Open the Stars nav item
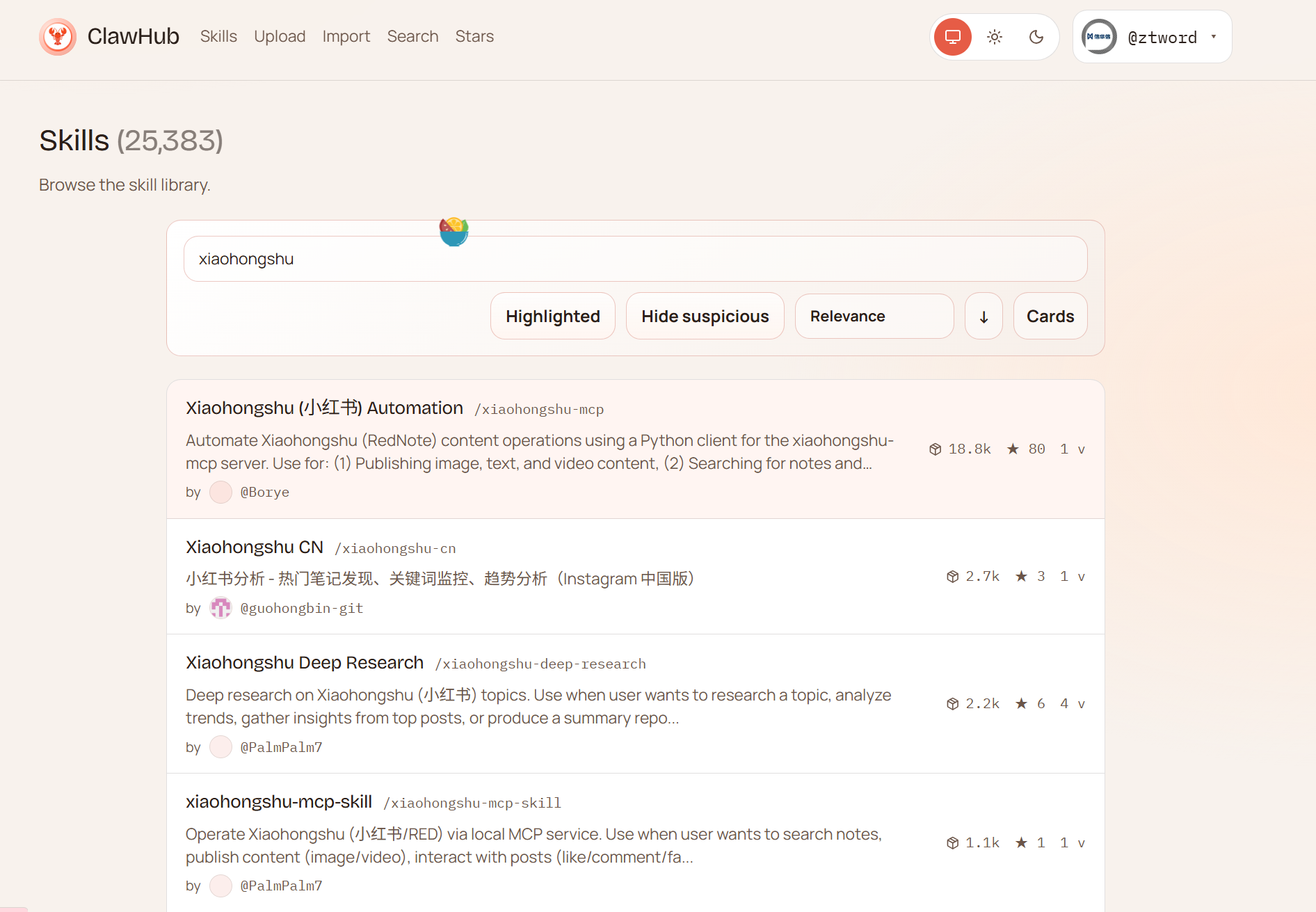 pyautogui.click(x=474, y=36)
